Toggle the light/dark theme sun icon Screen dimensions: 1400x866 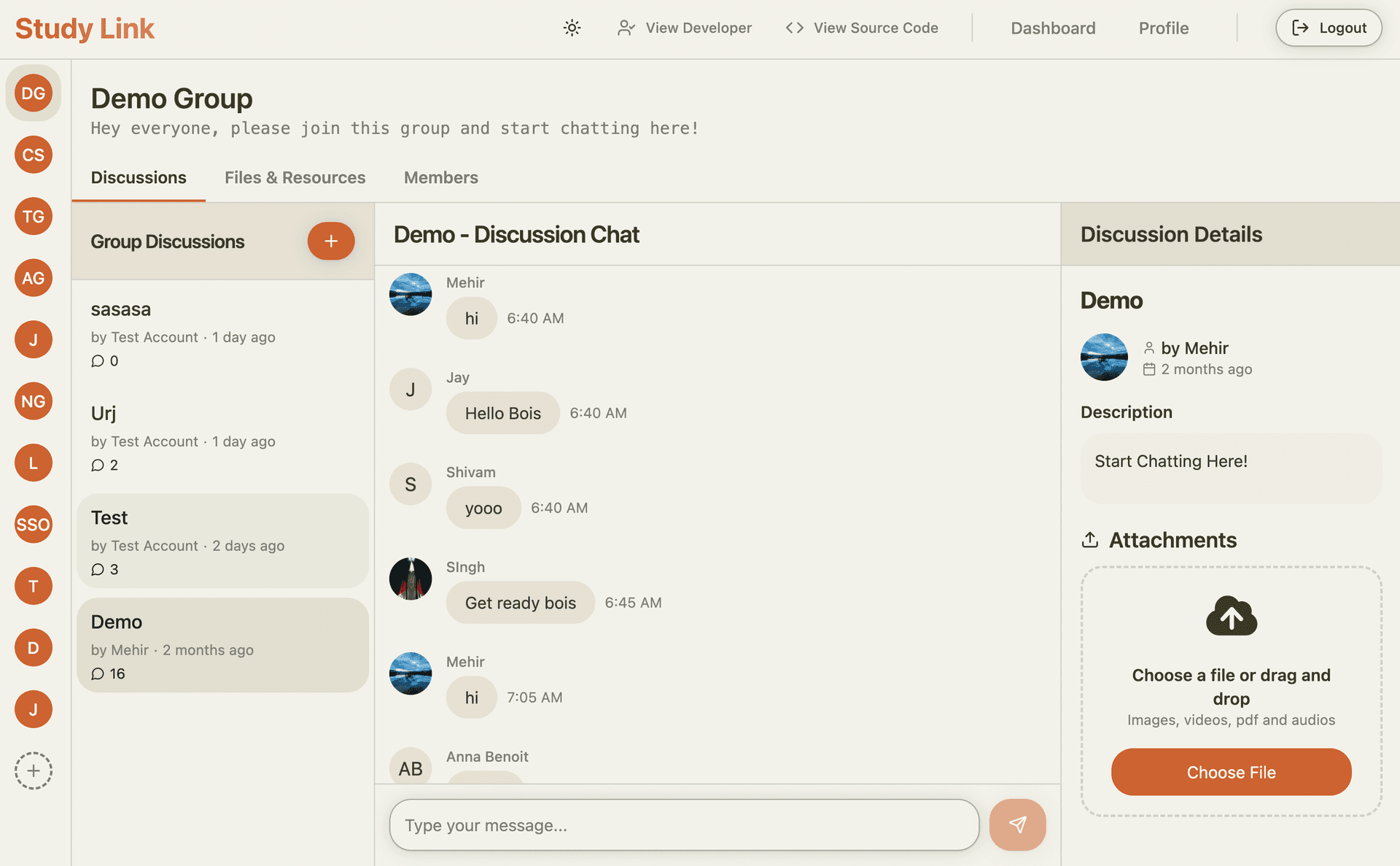[572, 28]
